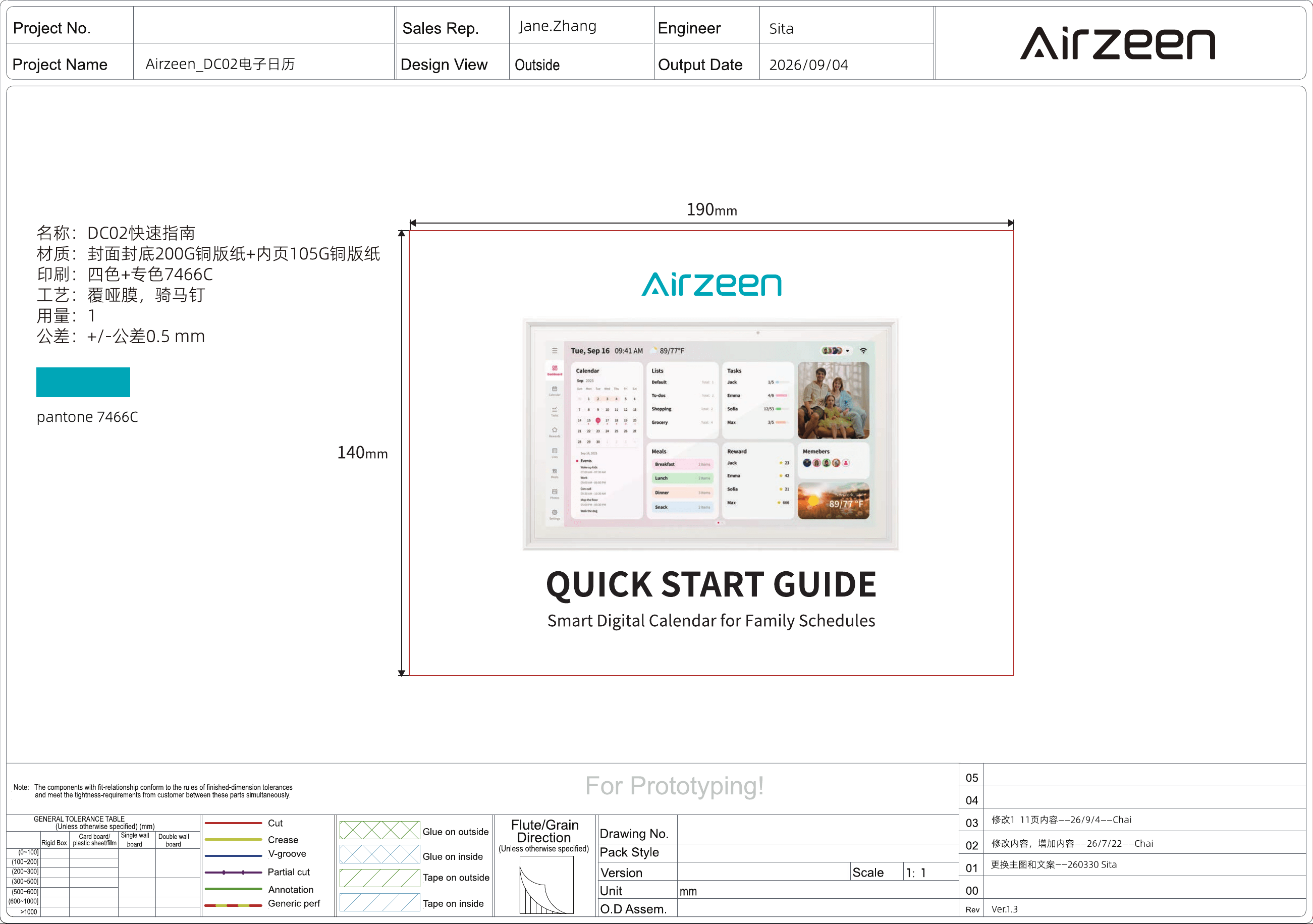Select the 'Smart Digital Calendar for Family Schedules' subtitle

pos(711,621)
